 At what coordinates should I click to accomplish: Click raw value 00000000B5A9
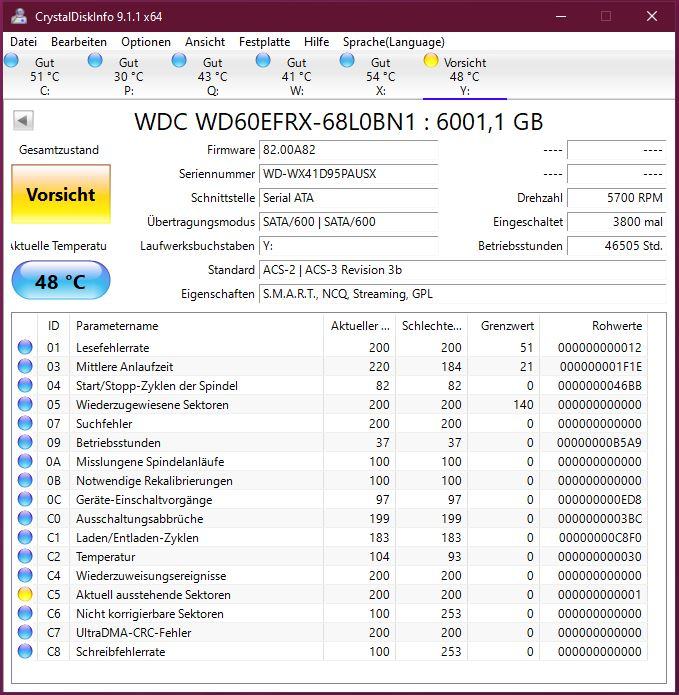point(600,443)
